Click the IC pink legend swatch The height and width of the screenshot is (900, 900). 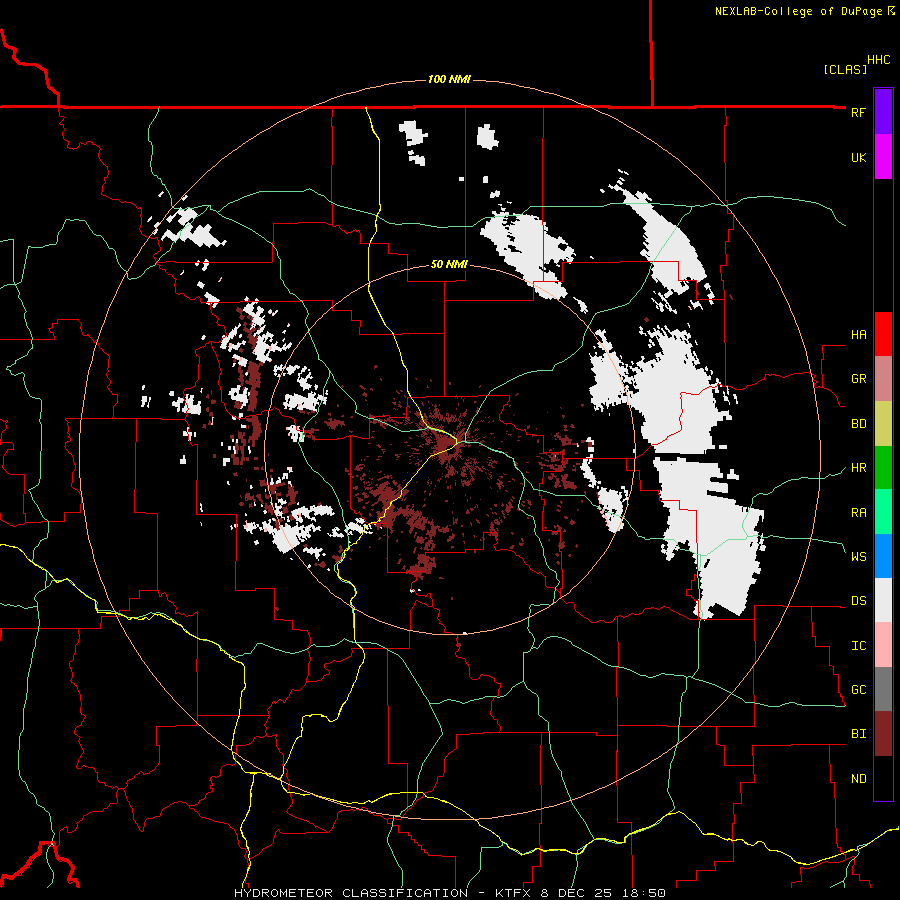tap(883, 645)
